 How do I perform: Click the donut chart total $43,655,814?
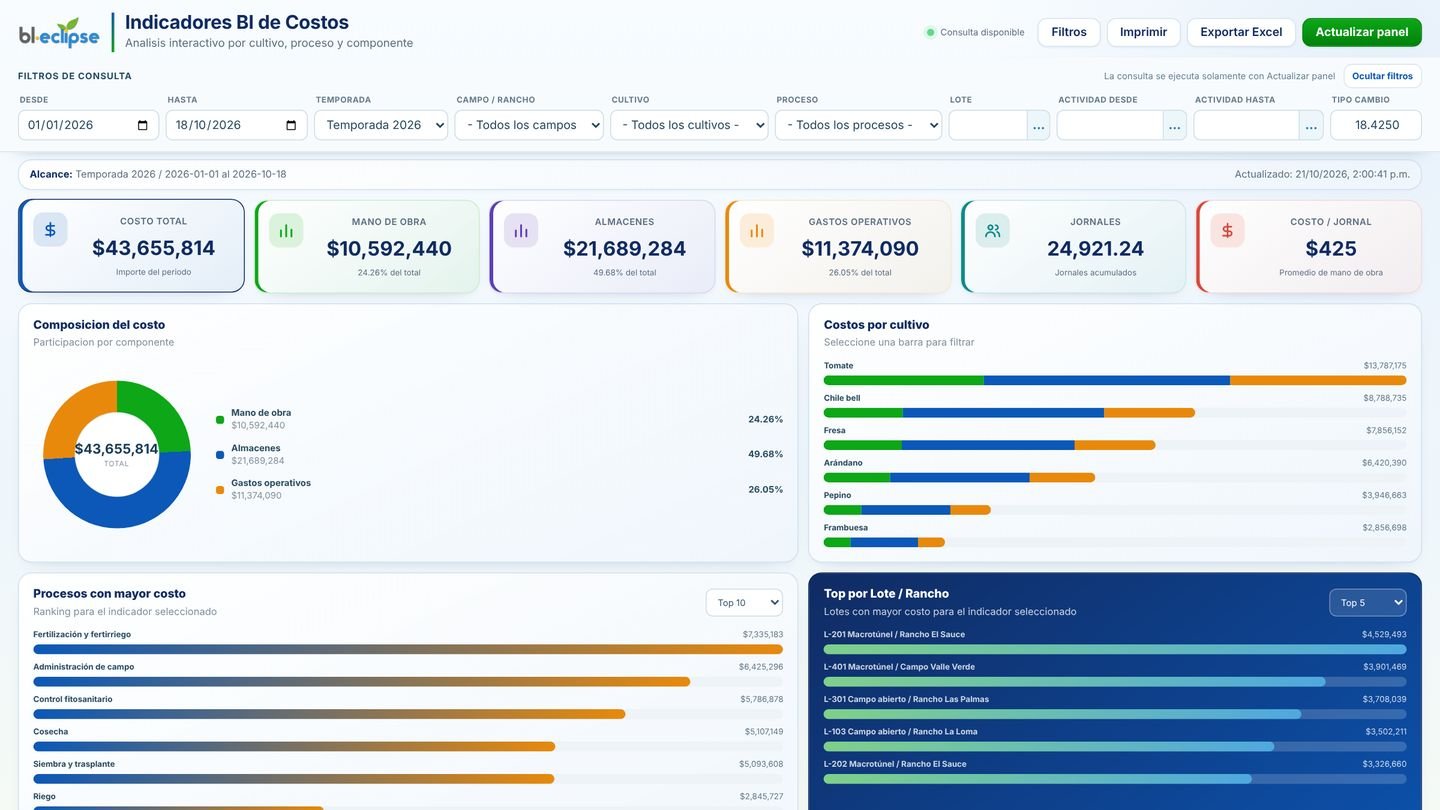pos(117,449)
